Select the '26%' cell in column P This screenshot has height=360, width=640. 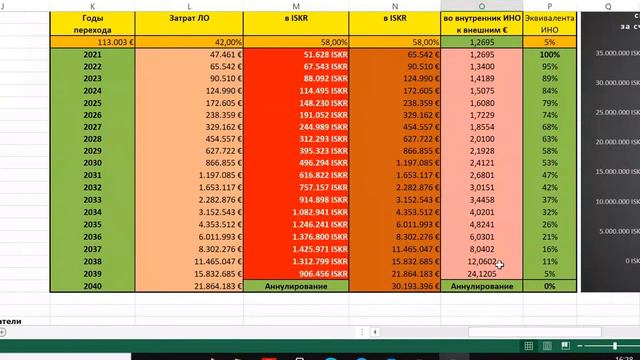tap(549, 224)
